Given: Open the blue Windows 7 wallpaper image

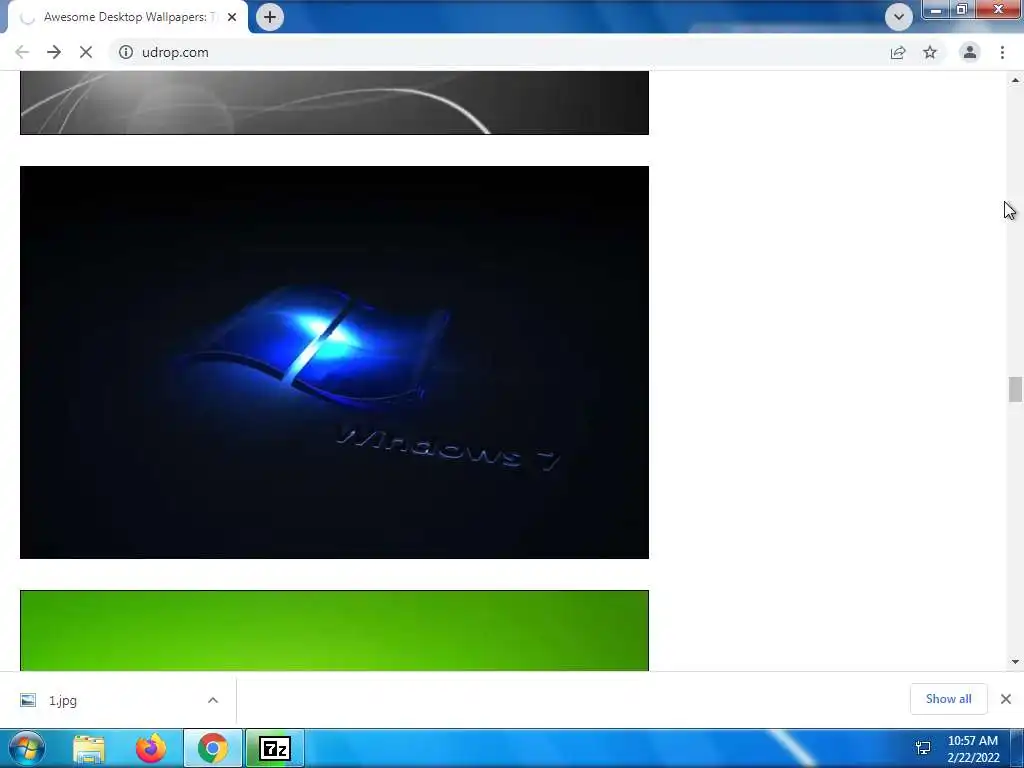Looking at the screenshot, I should [334, 362].
